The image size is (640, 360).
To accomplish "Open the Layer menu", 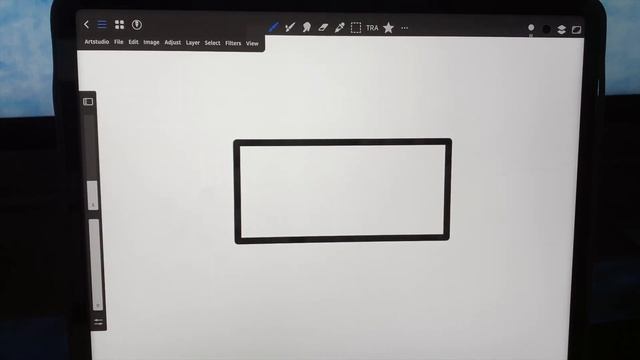I will point(193,43).
